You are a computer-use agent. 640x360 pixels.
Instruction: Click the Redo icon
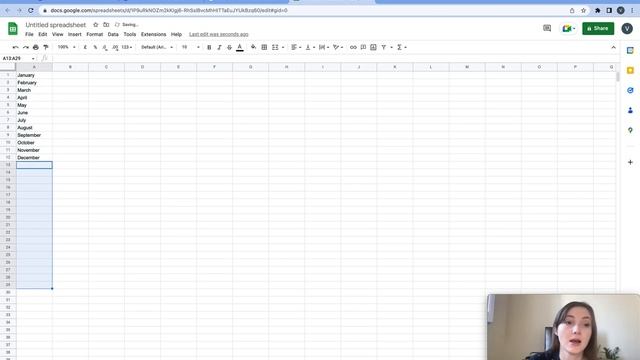click(x=26, y=47)
